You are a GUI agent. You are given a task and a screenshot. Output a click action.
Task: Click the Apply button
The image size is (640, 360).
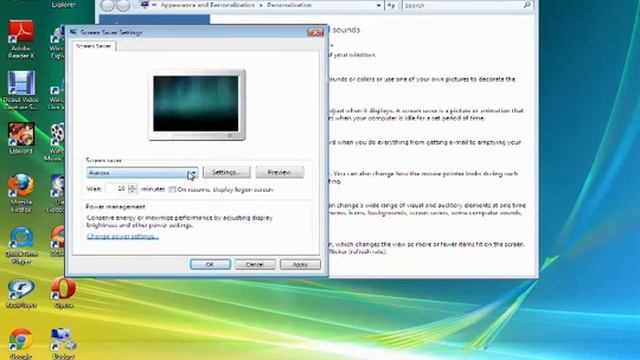[x=300, y=264]
